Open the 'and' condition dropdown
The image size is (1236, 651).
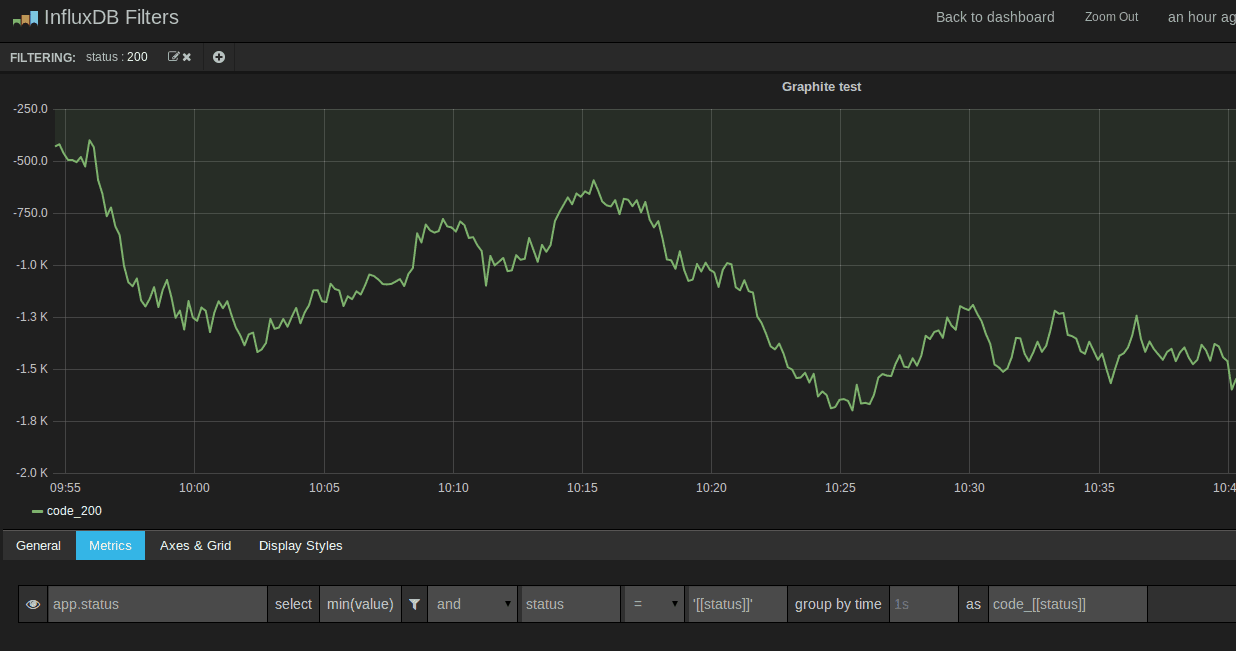click(472, 604)
